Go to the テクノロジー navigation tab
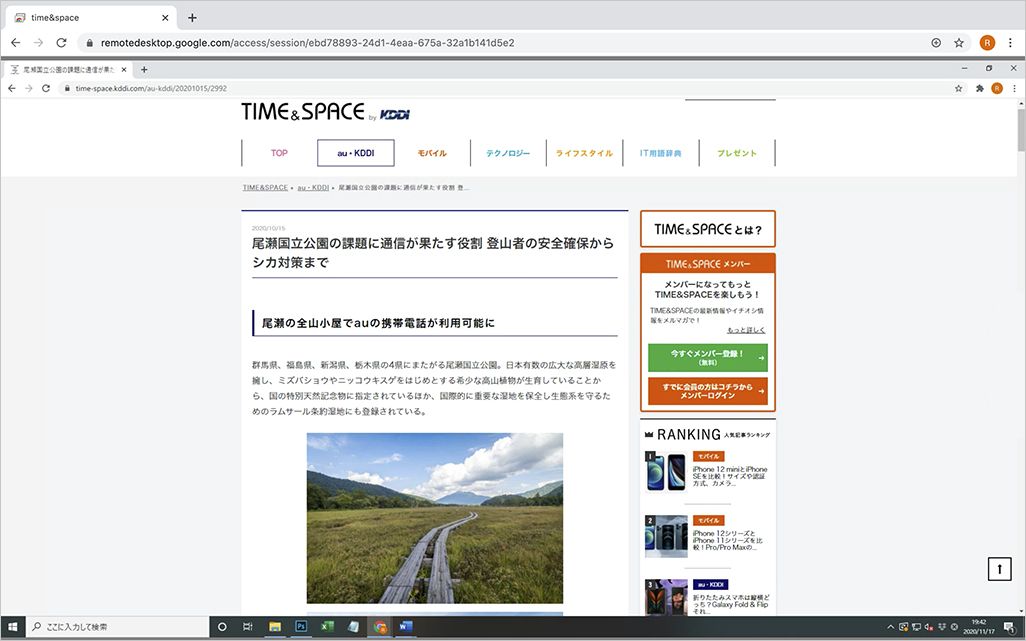This screenshot has width=1026, height=641. (508, 153)
